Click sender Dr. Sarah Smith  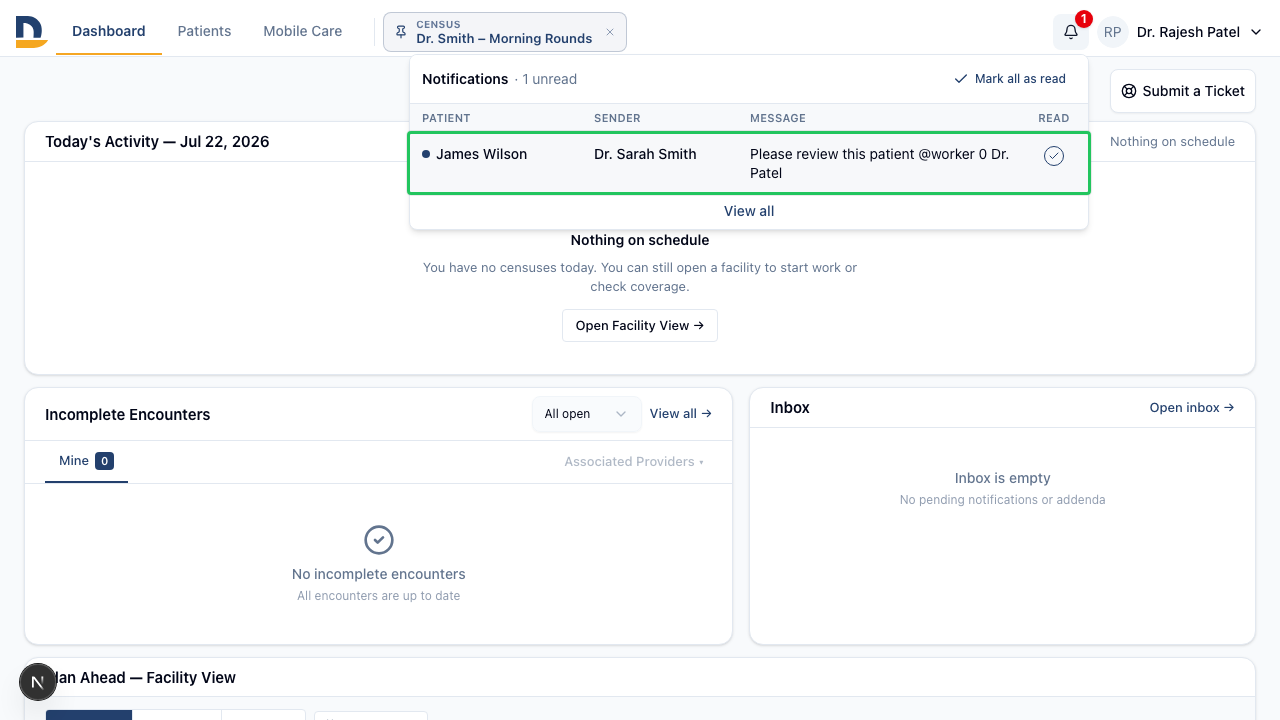(645, 154)
